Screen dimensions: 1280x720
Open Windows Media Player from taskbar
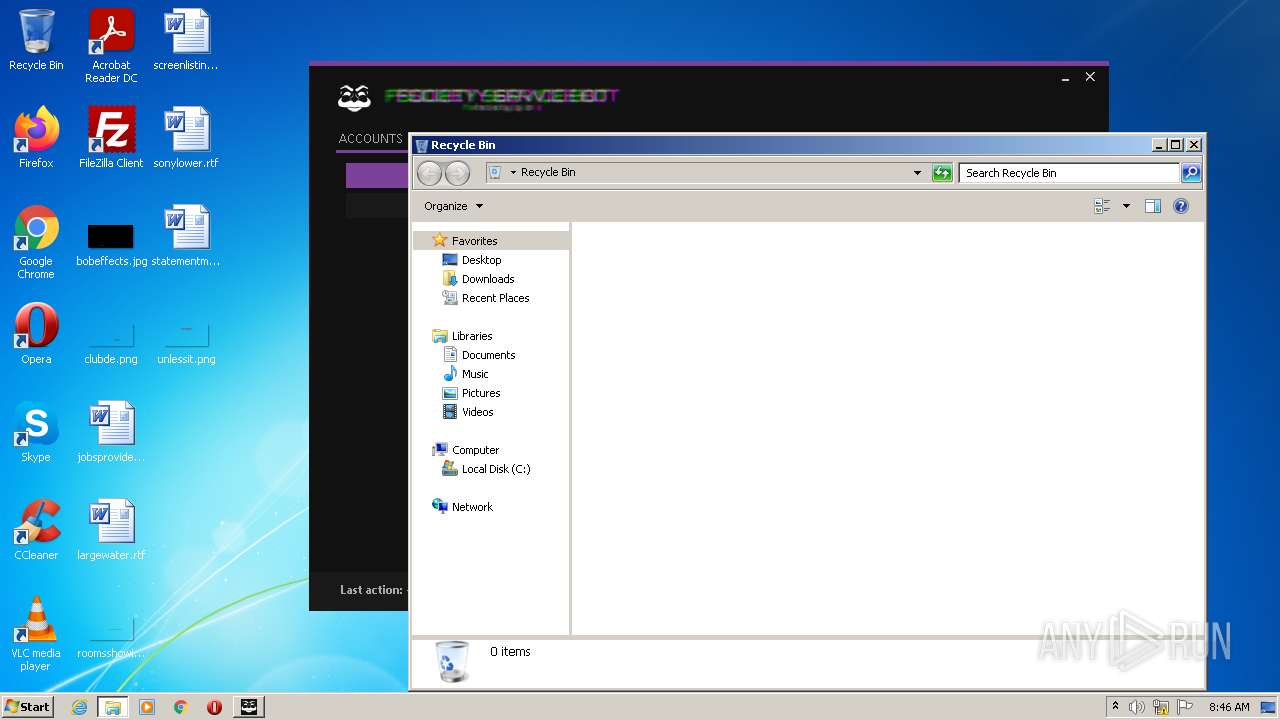click(147, 707)
